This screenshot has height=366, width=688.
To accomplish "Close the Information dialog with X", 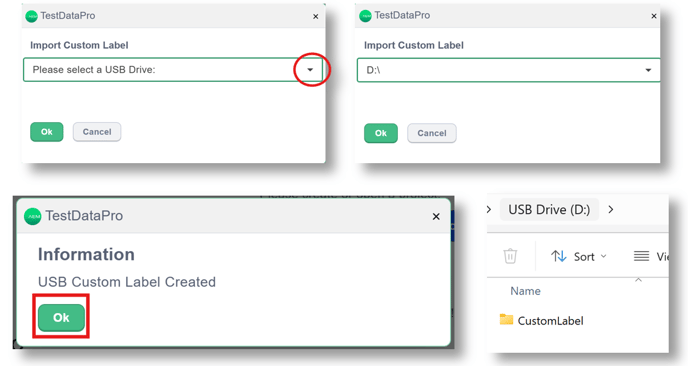I will [436, 216].
